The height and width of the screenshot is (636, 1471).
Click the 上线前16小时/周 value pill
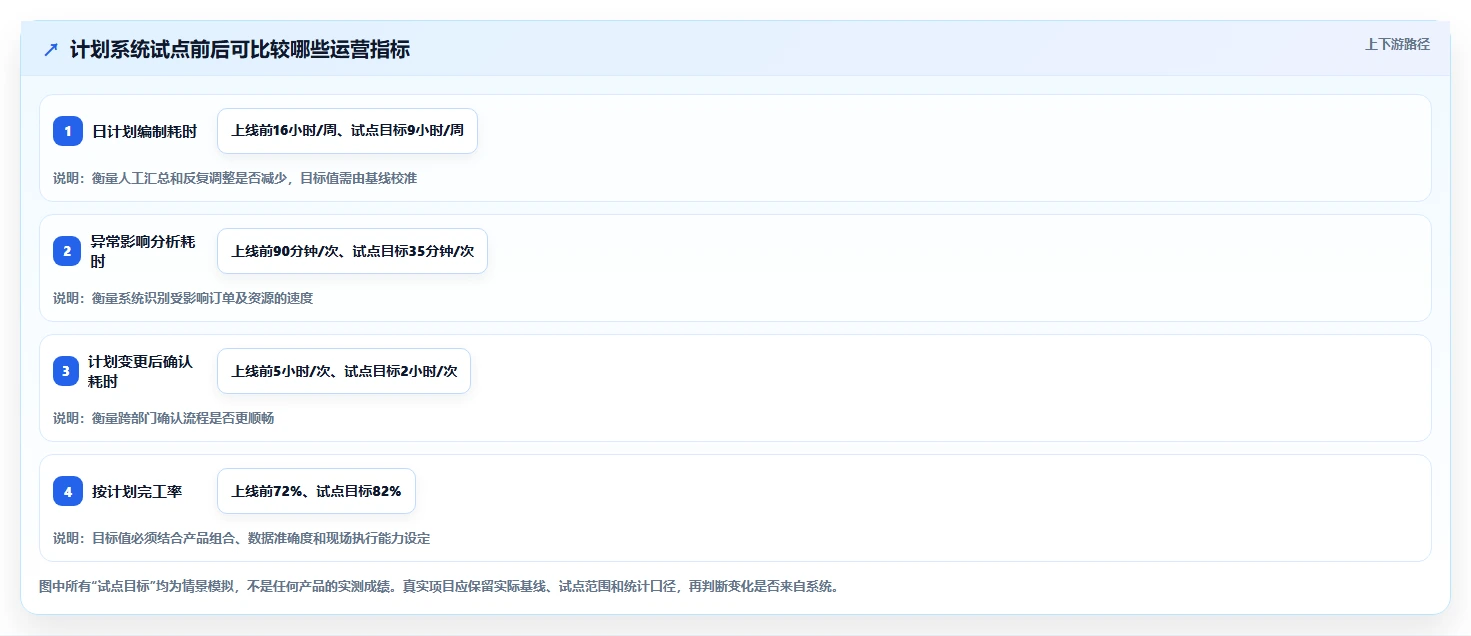[347, 131]
